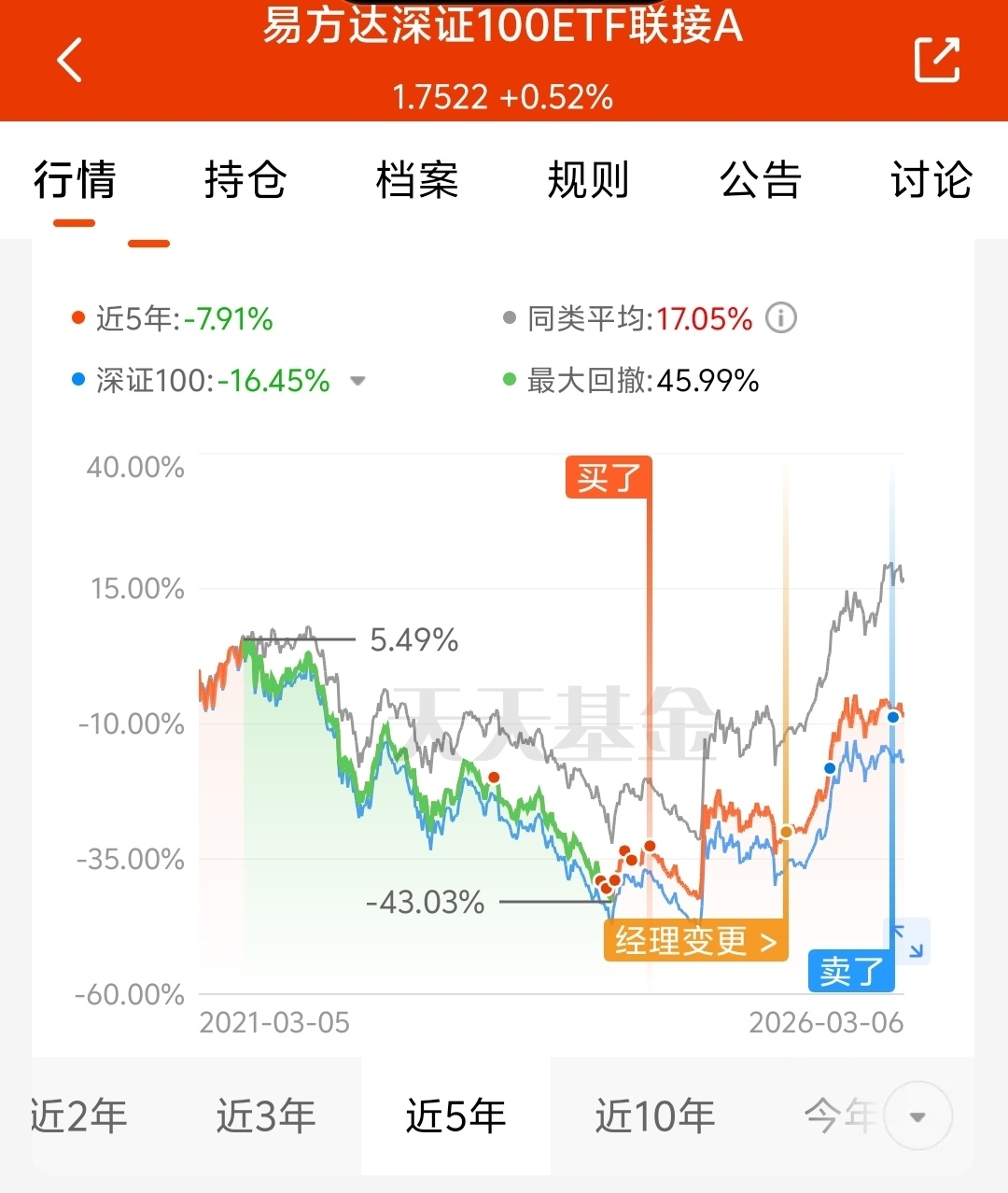The width and height of the screenshot is (1008, 1193).
Task: Toggle the 最大回撤 green legend item
Action: pos(631,381)
